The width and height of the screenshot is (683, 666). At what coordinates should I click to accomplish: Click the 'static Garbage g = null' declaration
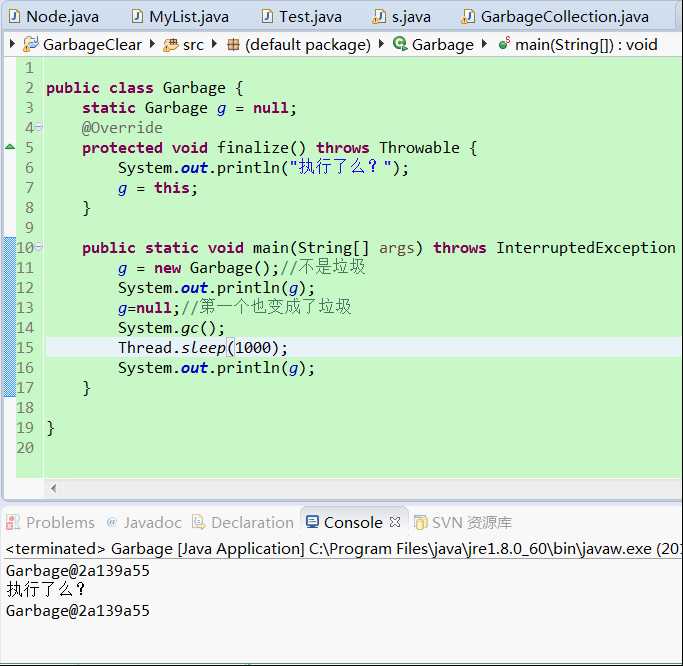tap(189, 108)
